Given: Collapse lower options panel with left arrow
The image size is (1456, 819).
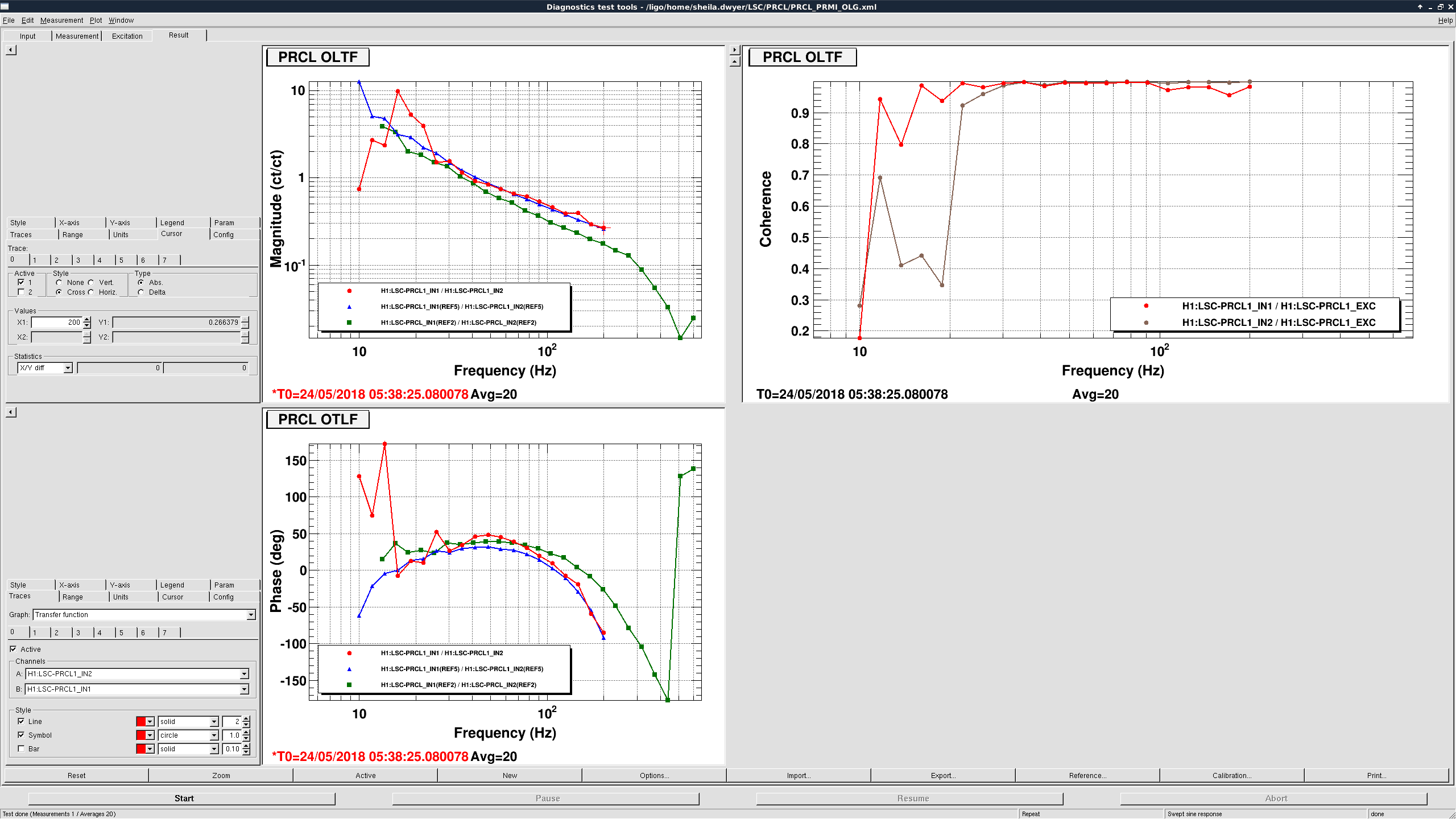Looking at the screenshot, I should (11, 412).
